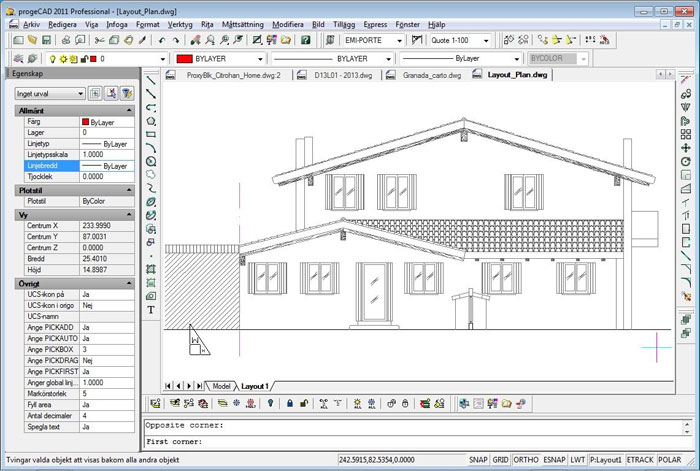Click the Ange PICKBOX value 3
This screenshot has width=700, height=471.
coord(107,349)
